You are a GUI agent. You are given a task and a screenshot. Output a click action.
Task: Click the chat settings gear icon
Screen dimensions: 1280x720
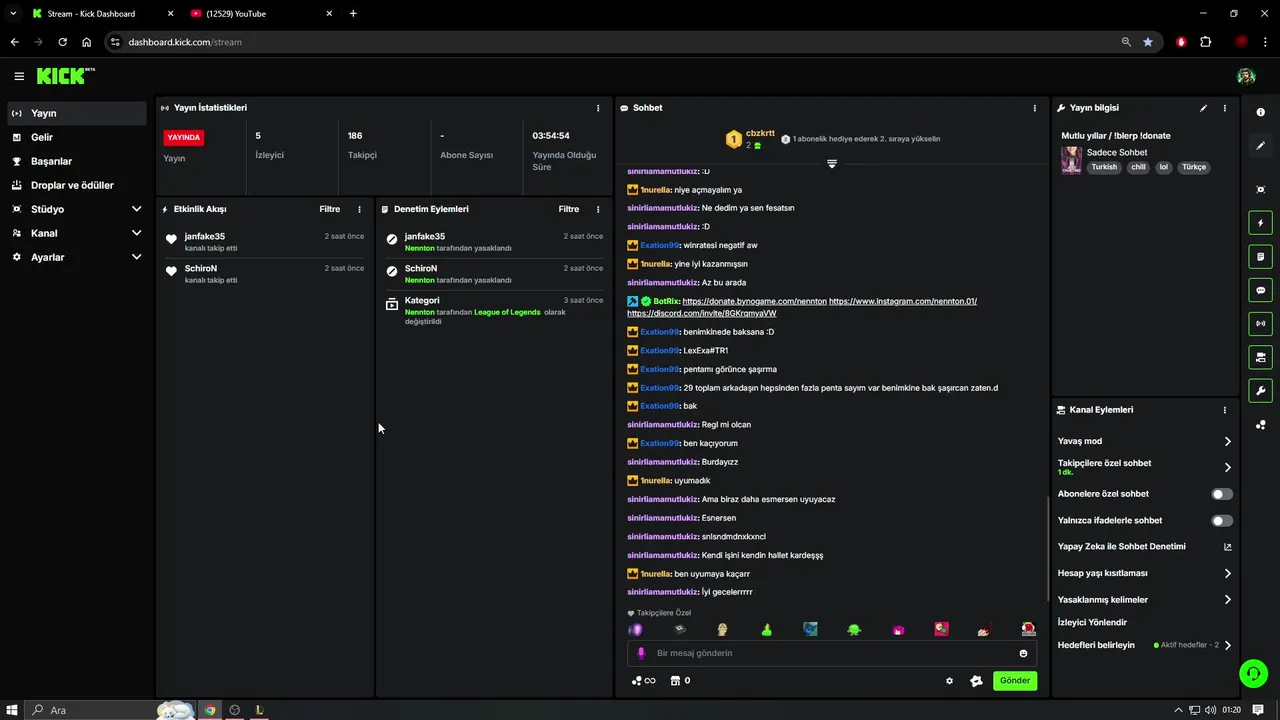949,681
